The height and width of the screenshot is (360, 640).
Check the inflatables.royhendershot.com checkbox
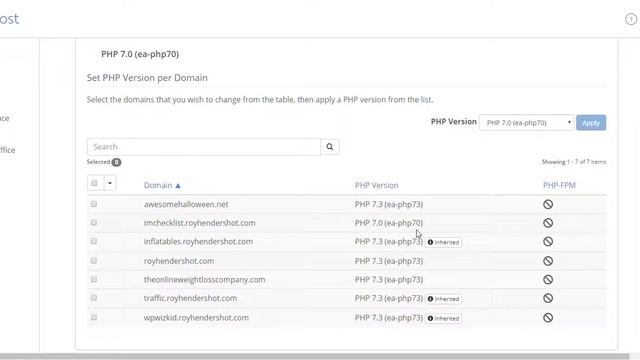click(x=94, y=241)
